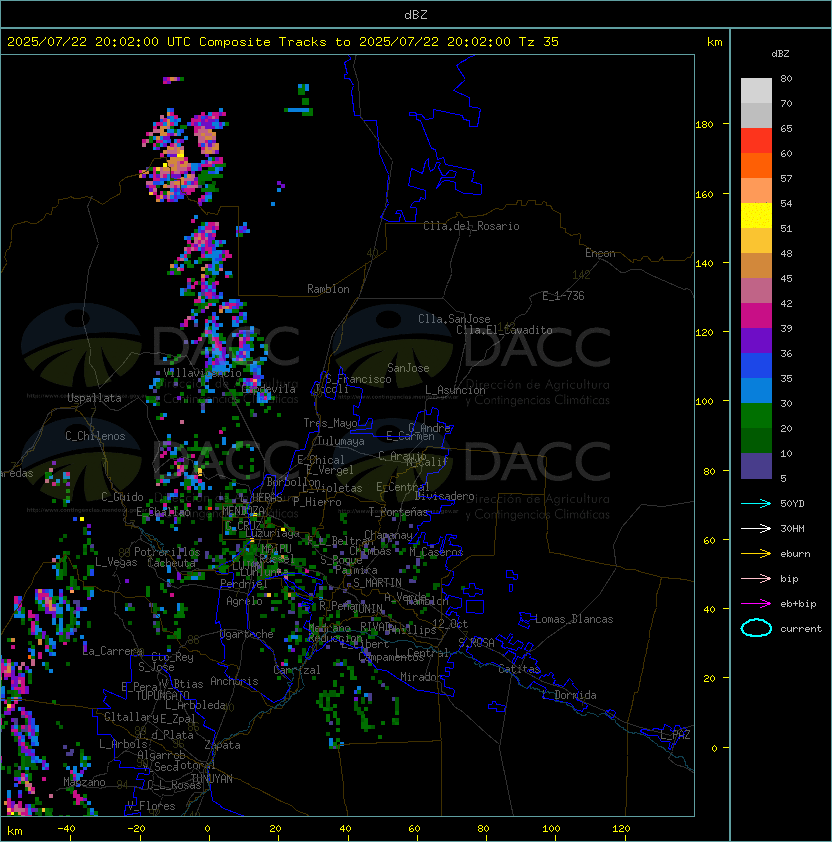Image resolution: width=832 pixels, height=842 pixels.
Task: Click the '50YD' legend label
Action: 792,504
